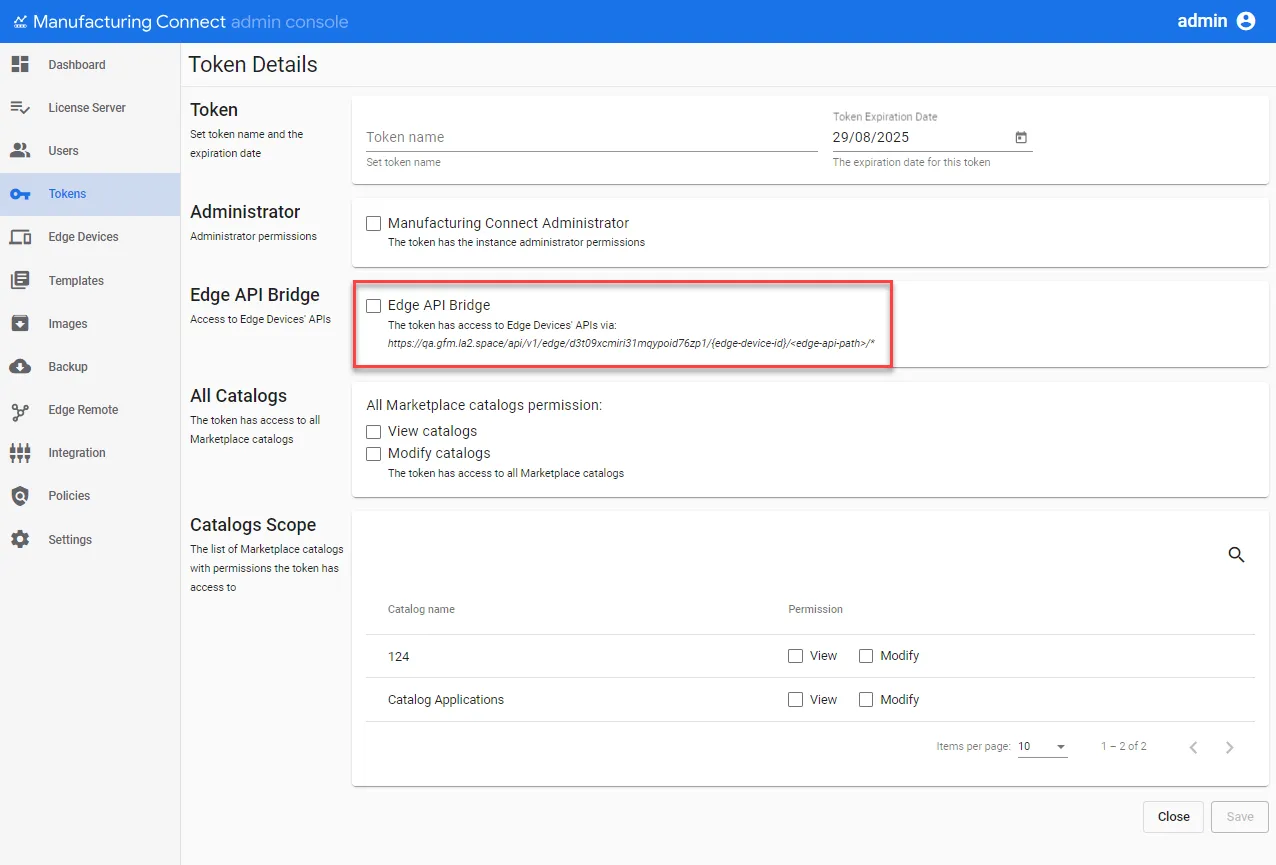This screenshot has width=1276, height=865.
Task: Open the Settings menu item
Action: [x=90, y=540]
